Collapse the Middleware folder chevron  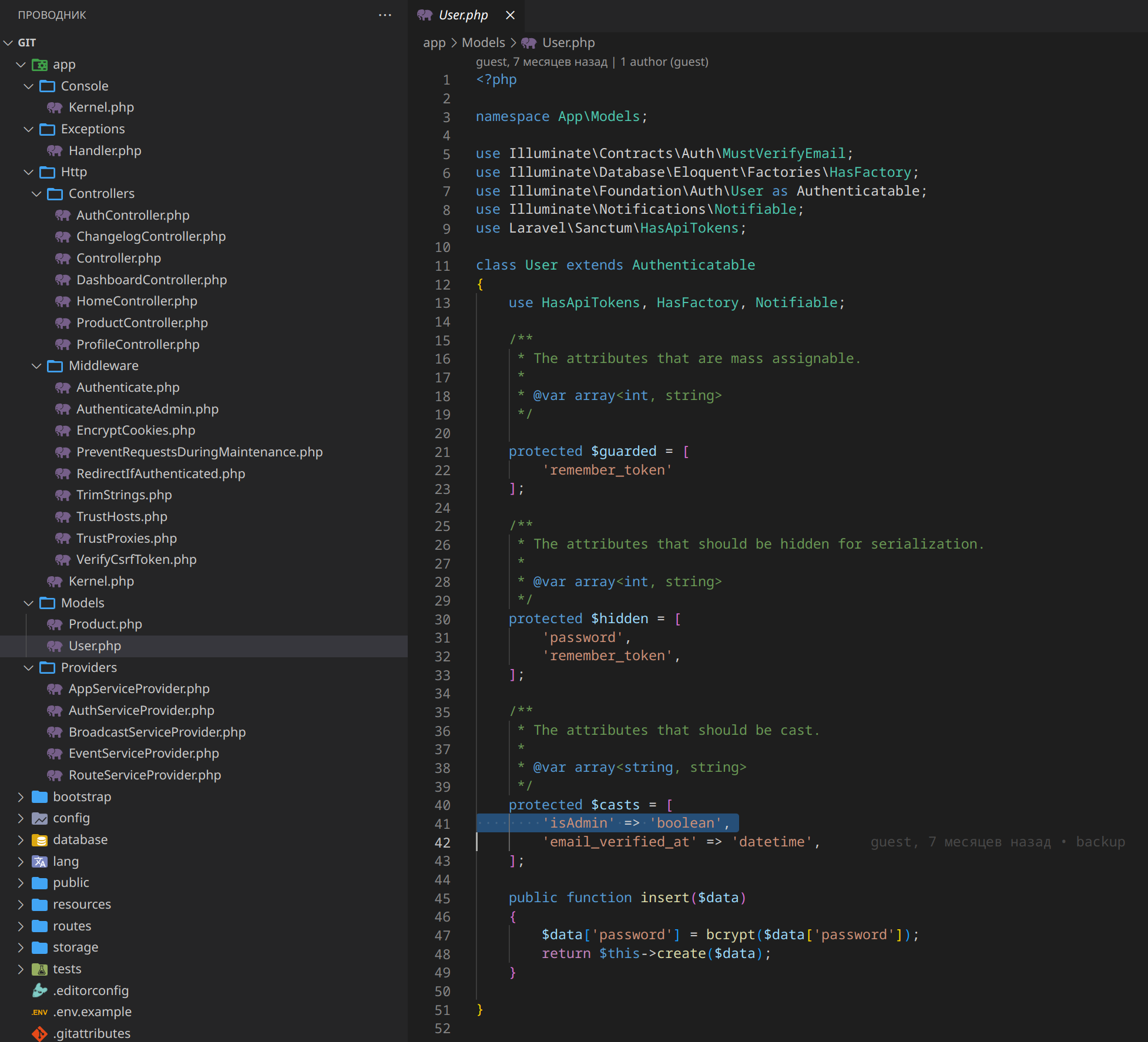click(36, 366)
